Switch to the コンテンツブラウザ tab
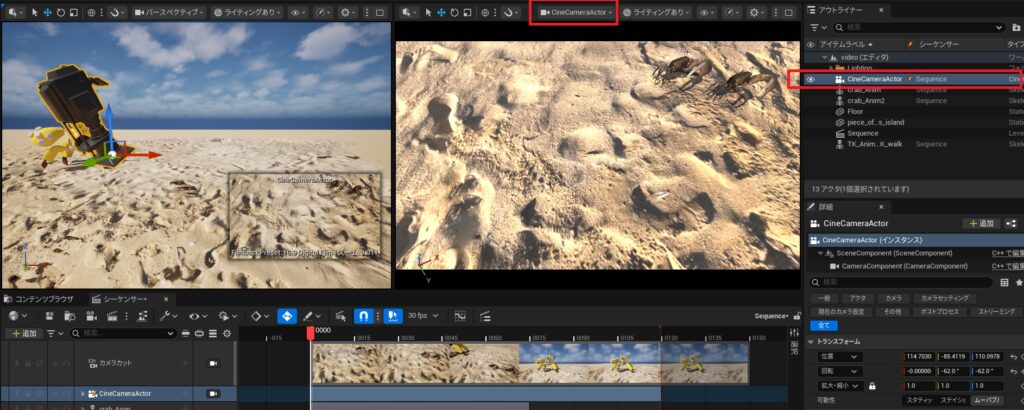The image size is (1024, 410). (39, 298)
